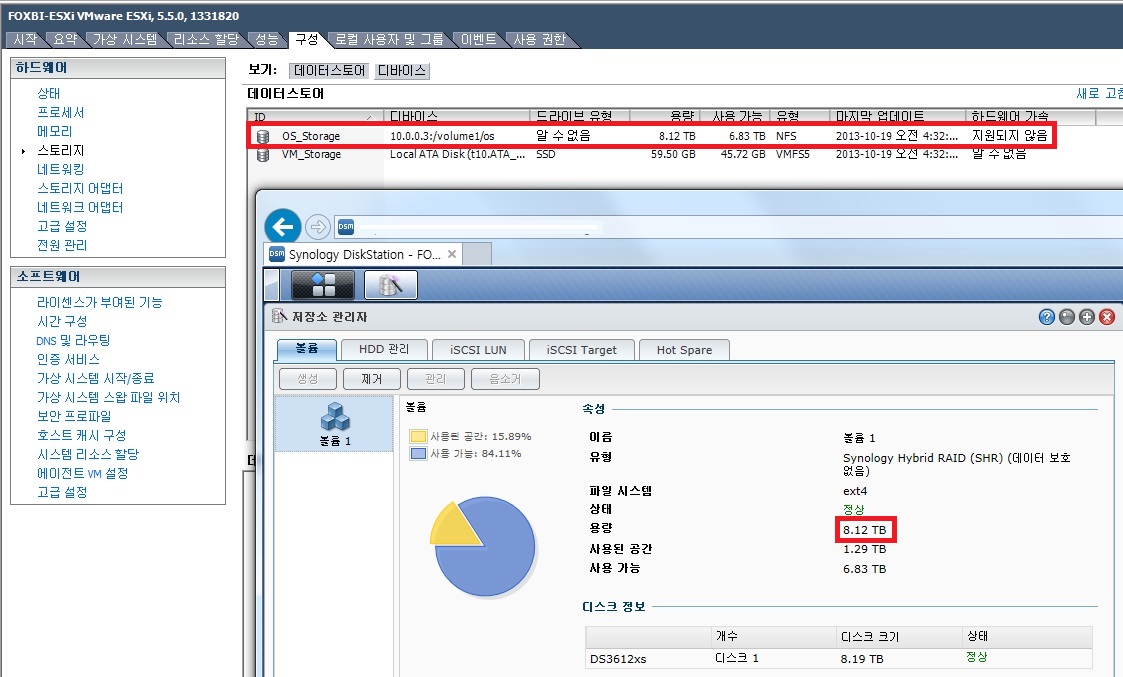This screenshot has width=1123, height=677.
Task: Open 스토리지 hardware link
Action: [x=61, y=150]
